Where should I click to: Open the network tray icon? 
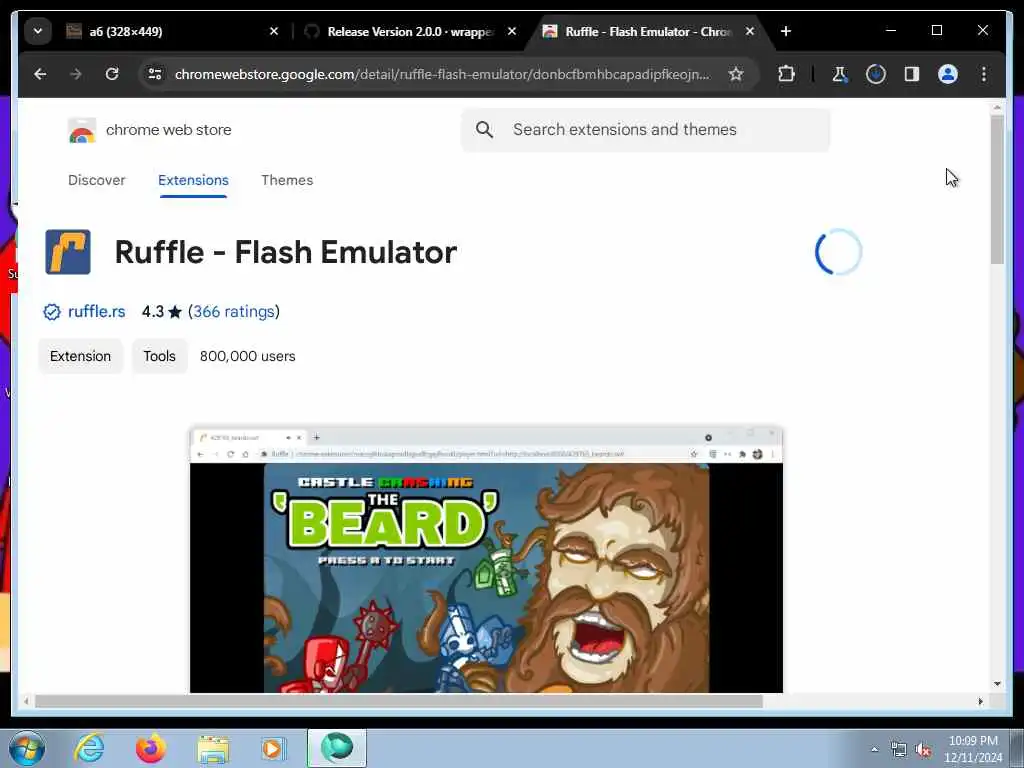tap(899, 749)
